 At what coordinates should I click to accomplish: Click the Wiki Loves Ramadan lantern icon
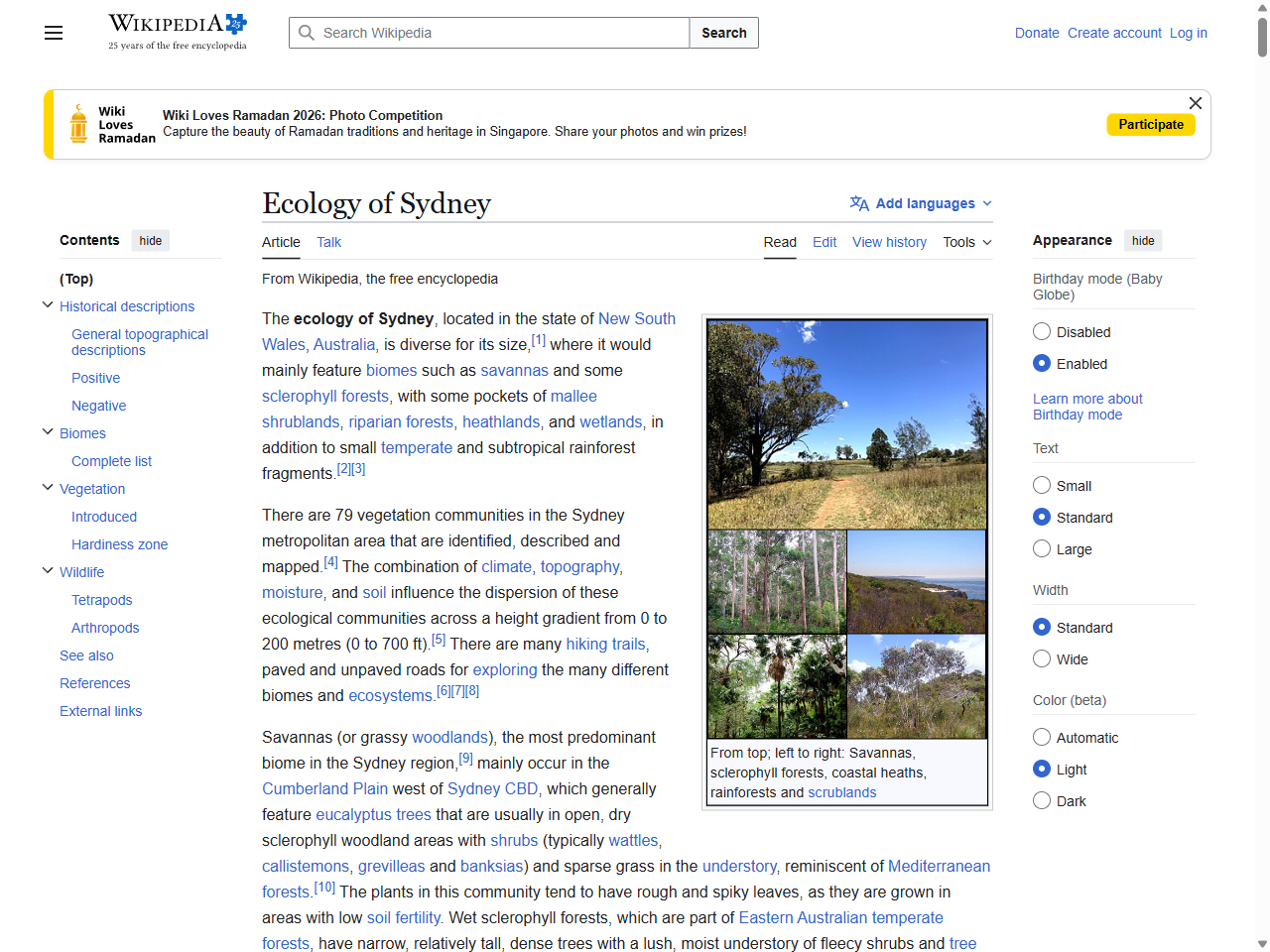pyautogui.click(x=77, y=124)
